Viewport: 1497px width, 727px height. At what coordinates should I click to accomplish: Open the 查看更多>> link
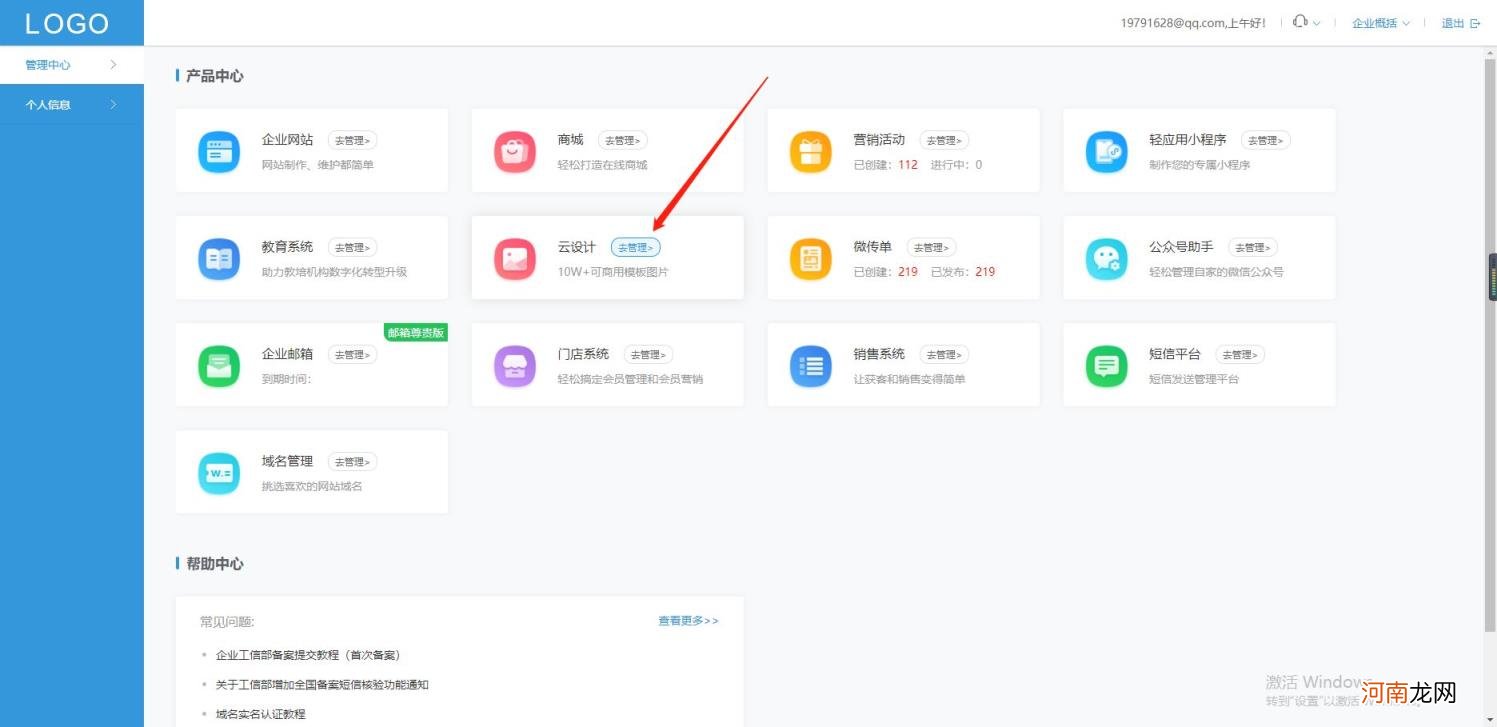click(x=688, y=621)
